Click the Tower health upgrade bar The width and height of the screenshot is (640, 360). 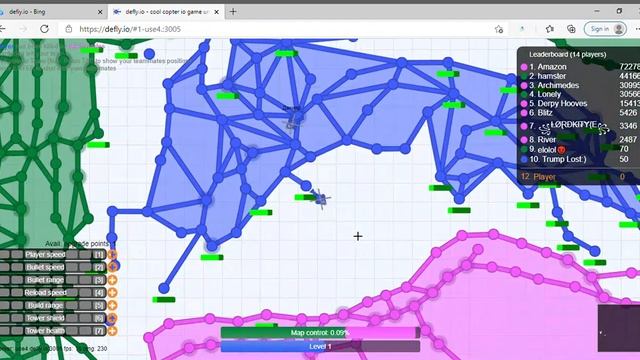(53, 331)
